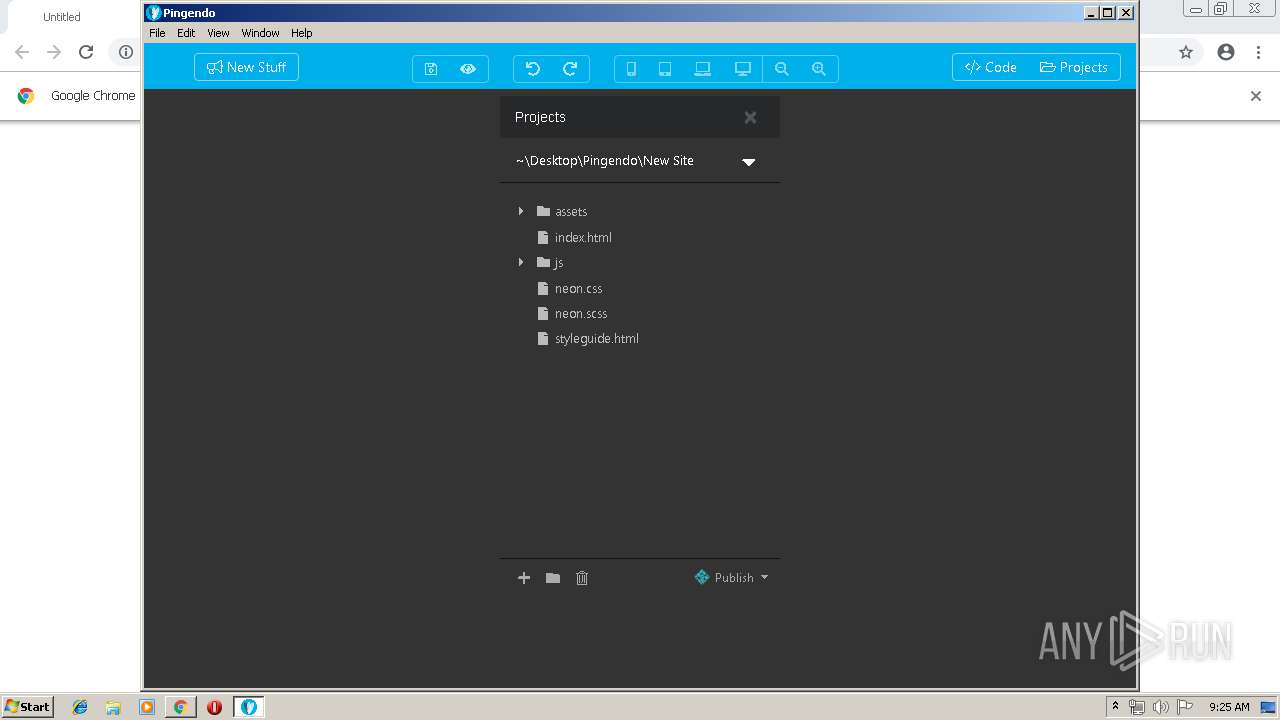Open the action center flag icon
Image resolution: width=1280 pixels, height=720 pixels.
(1184, 707)
